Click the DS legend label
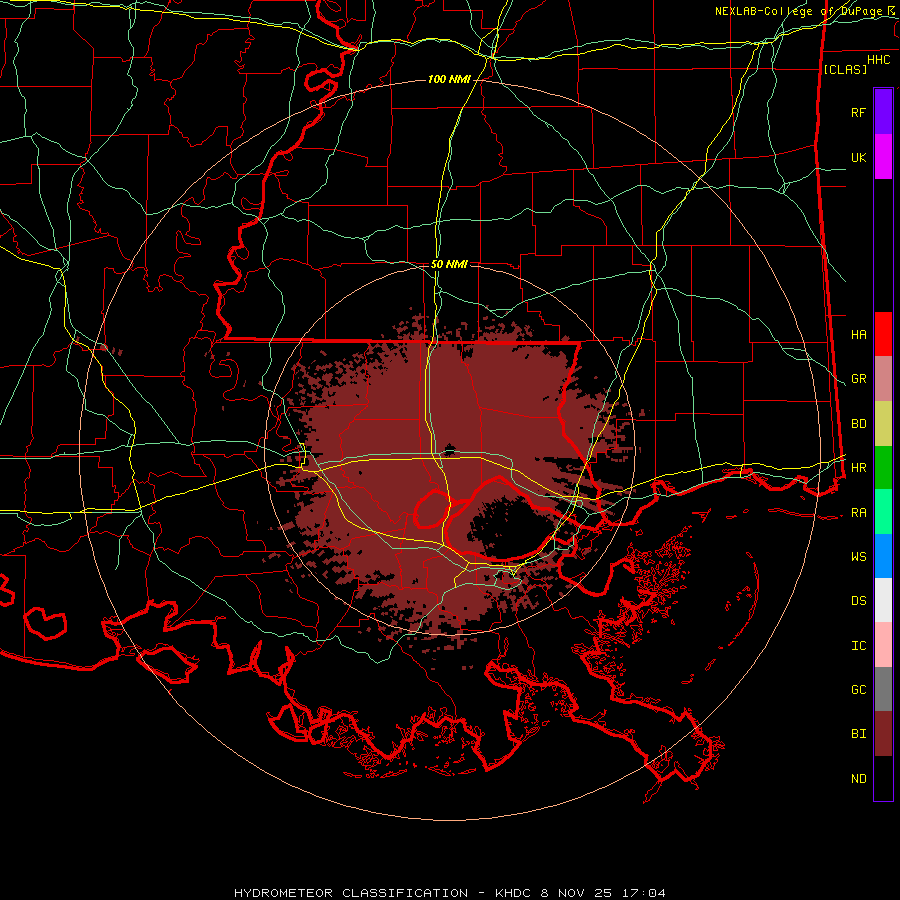900x900 pixels. (x=858, y=601)
